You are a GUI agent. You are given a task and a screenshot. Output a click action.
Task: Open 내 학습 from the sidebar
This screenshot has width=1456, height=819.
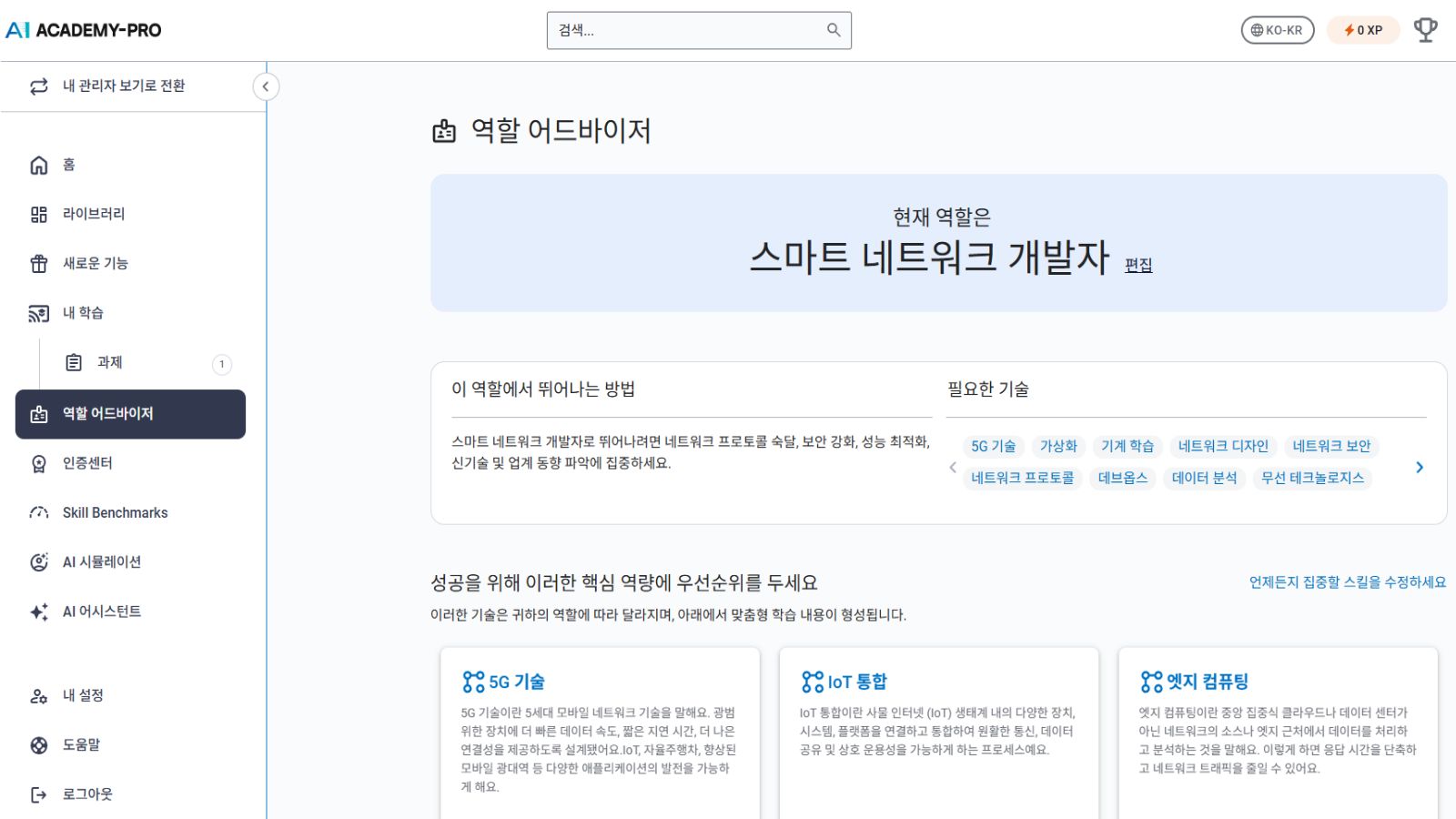click(82, 312)
